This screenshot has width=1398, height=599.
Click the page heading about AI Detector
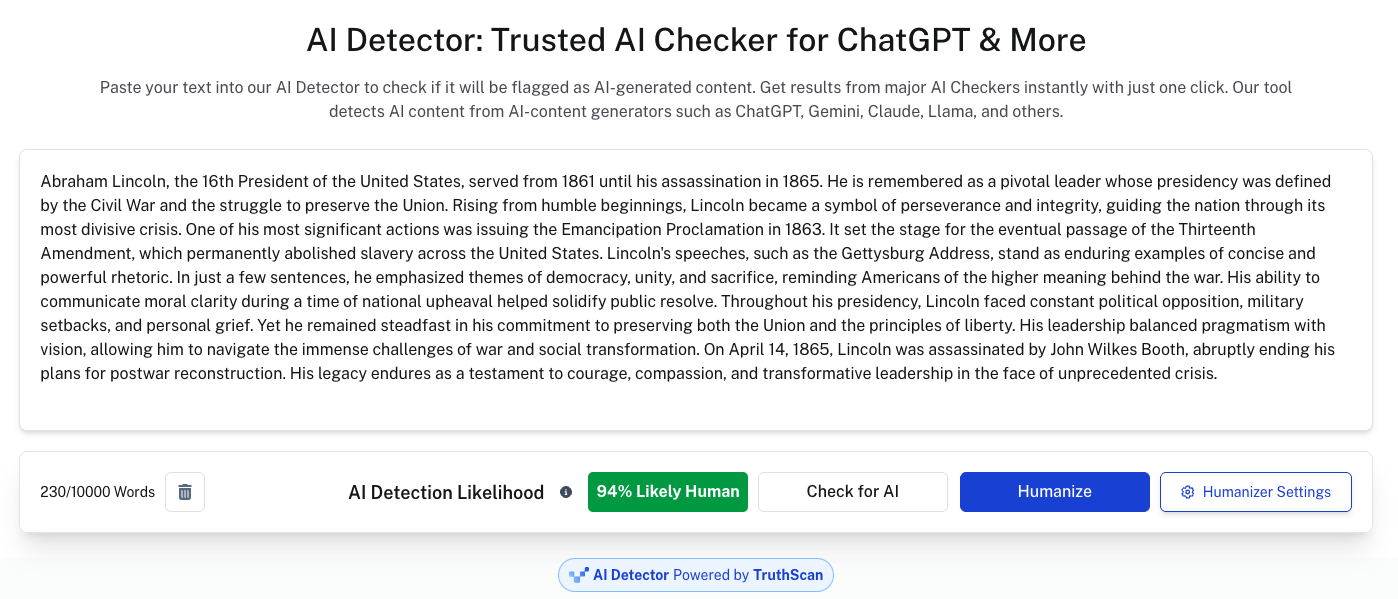(x=696, y=40)
